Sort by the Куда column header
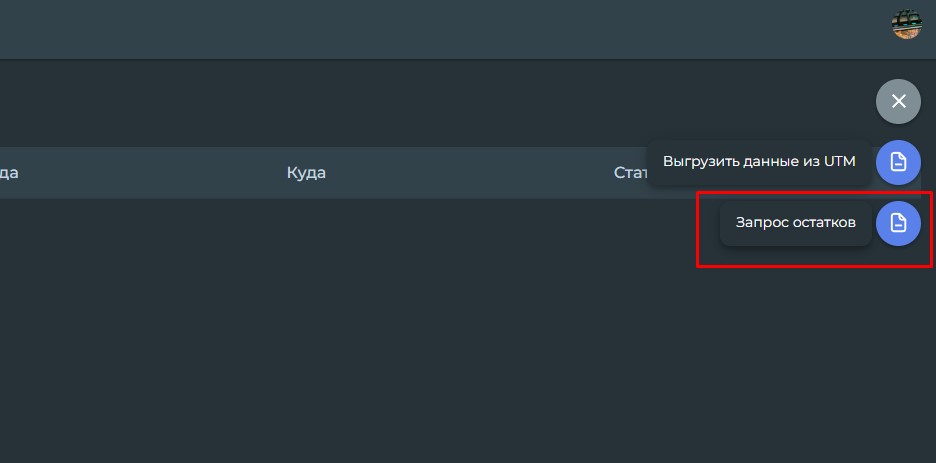Viewport: 936px width, 463px height. [x=306, y=173]
